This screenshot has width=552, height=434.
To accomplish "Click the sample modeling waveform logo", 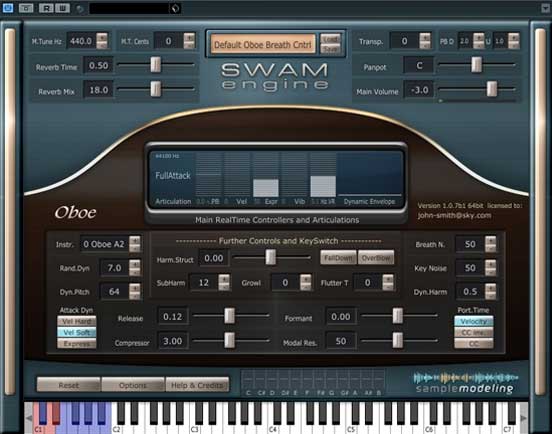I will [465, 383].
